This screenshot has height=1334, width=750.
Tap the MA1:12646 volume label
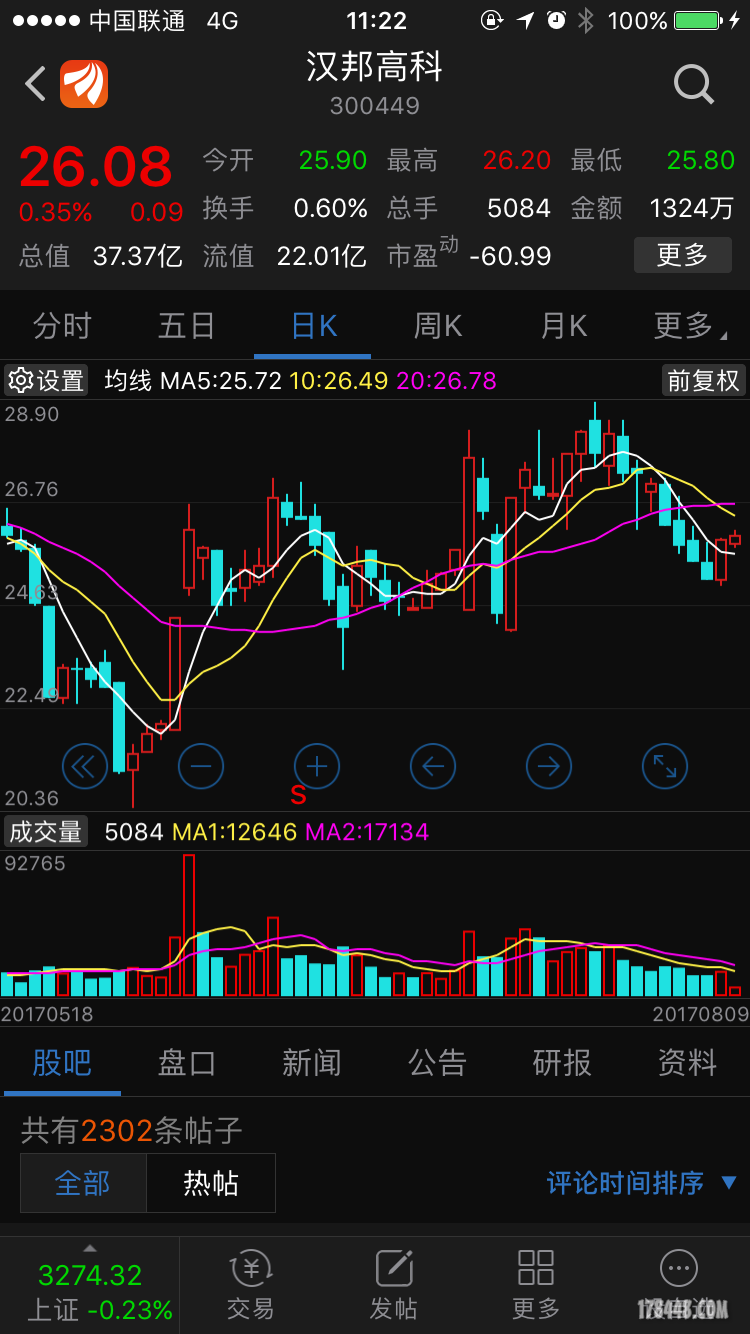point(235,832)
